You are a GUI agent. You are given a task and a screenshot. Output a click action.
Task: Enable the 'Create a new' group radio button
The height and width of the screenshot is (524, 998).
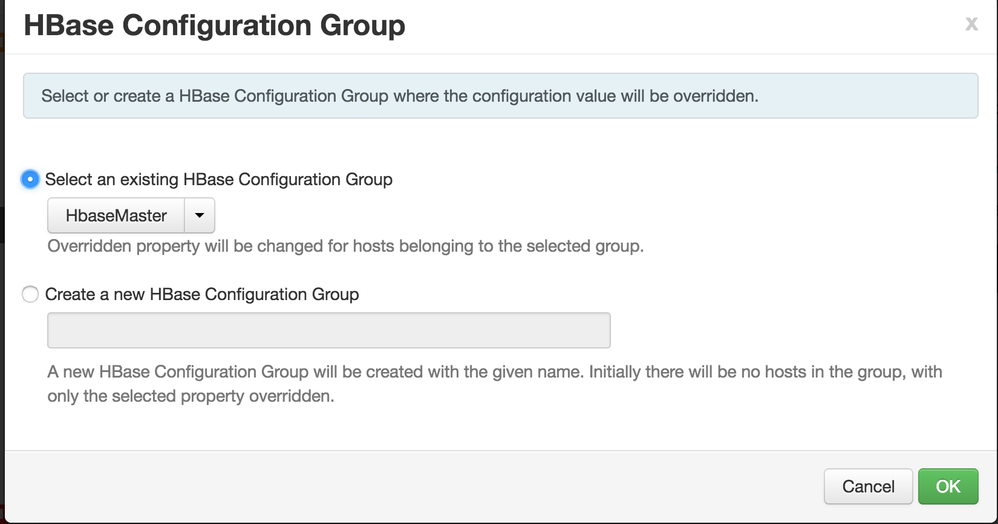(30, 295)
